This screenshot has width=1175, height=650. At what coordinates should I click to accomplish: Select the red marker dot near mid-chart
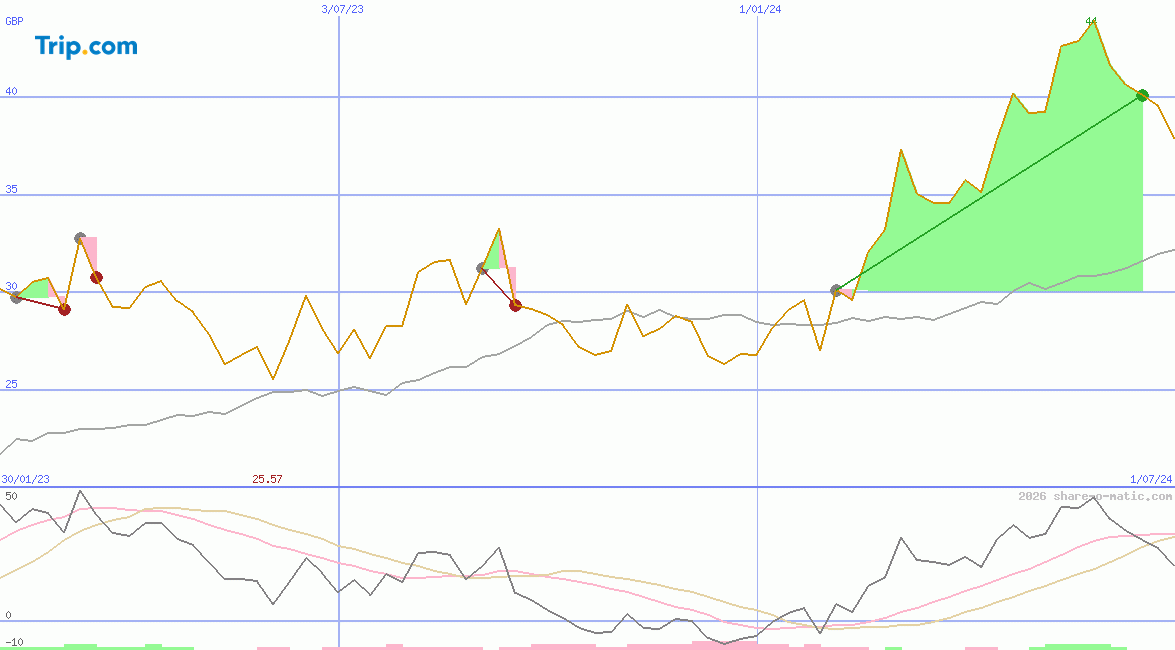point(515,305)
